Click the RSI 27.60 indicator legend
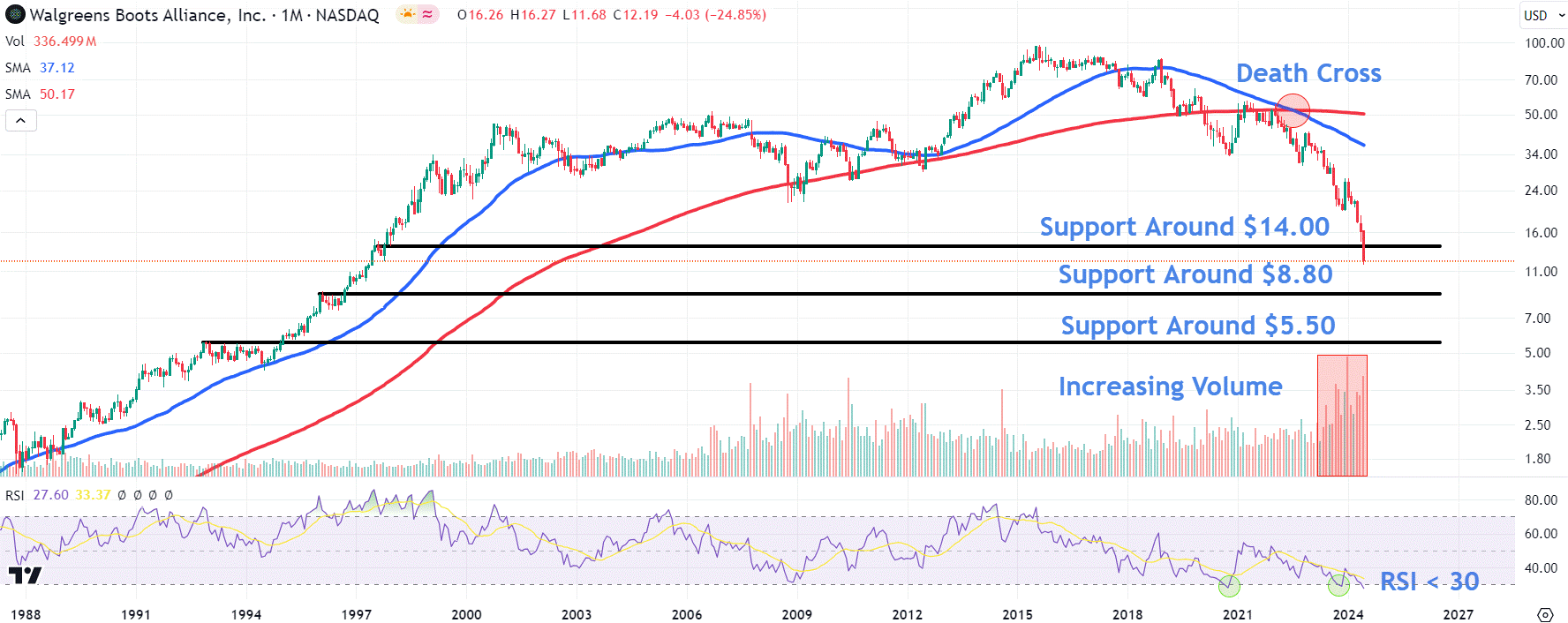The width and height of the screenshot is (1568, 623). 37,495
